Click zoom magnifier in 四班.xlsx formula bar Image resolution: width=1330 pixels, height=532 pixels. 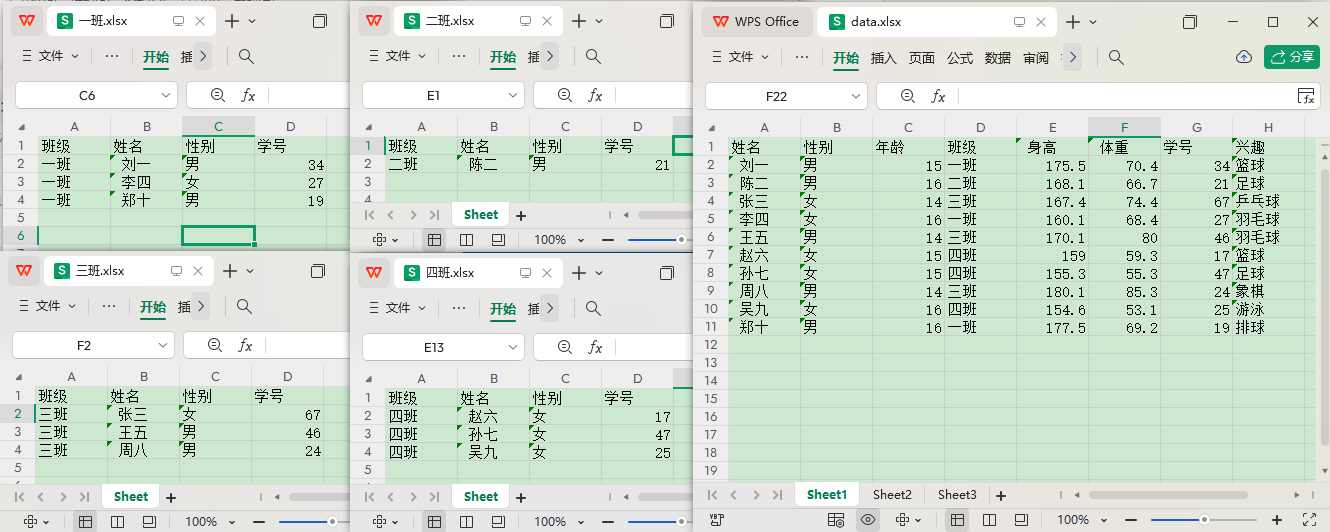pyautogui.click(x=564, y=347)
